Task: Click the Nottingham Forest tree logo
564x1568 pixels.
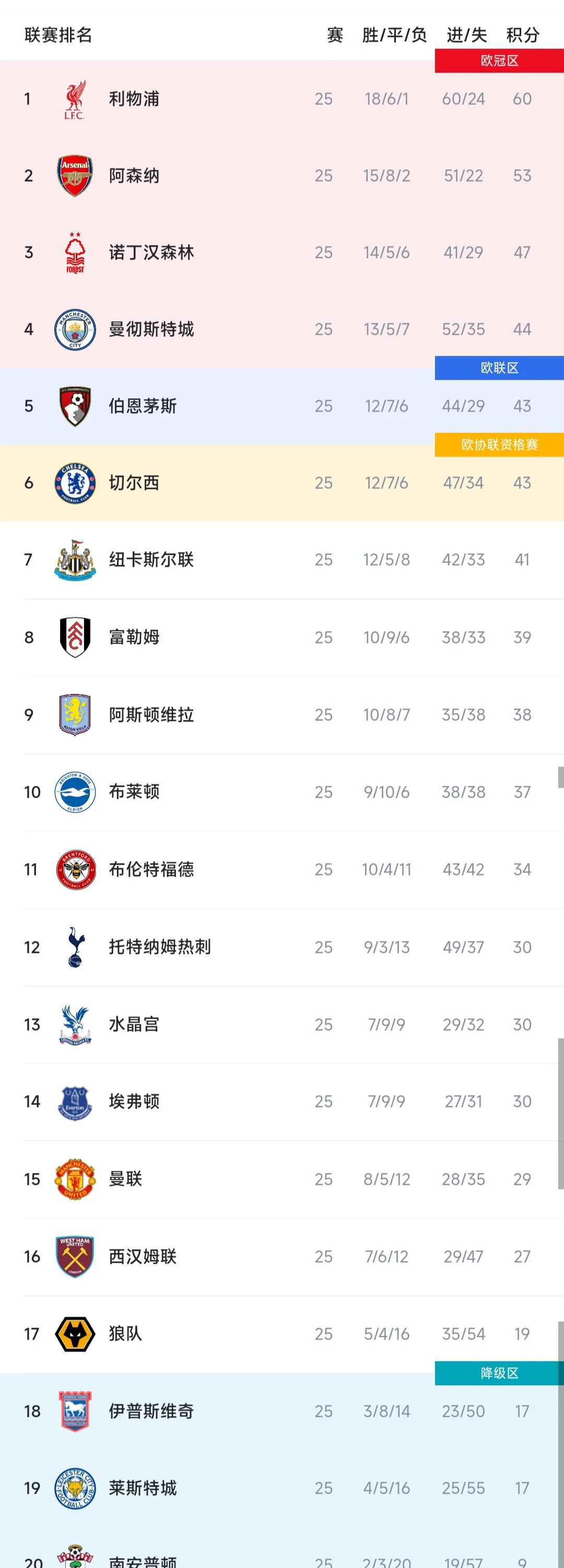Action: click(74, 252)
